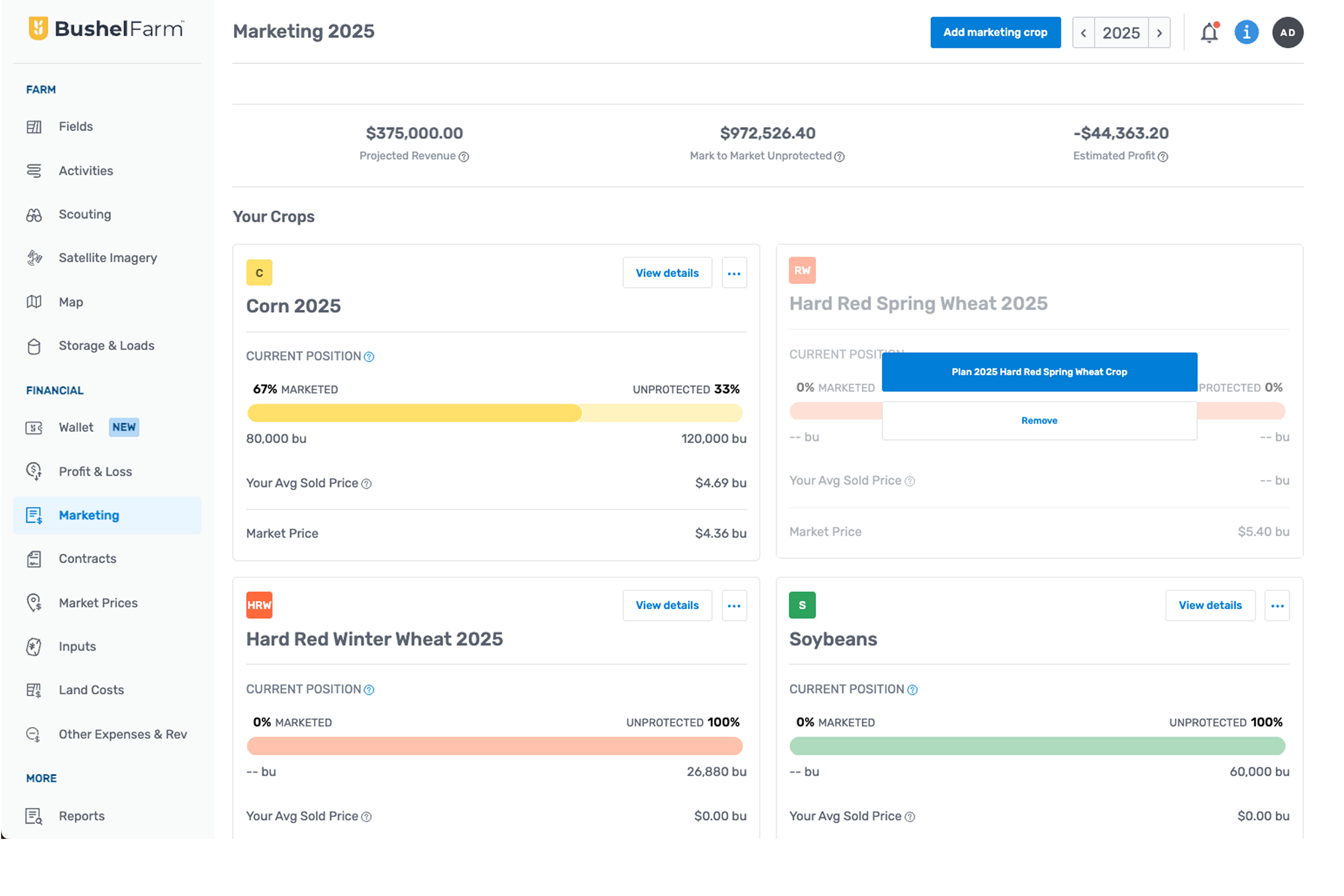
Task: Select Remove in the wheat popup menu
Action: [x=1039, y=421]
